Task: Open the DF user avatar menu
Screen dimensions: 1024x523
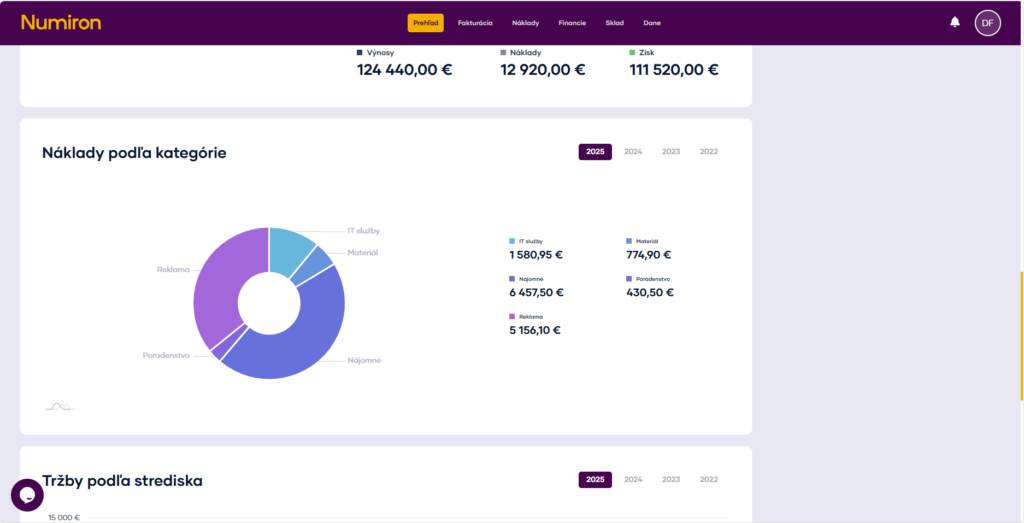Action: coord(987,22)
